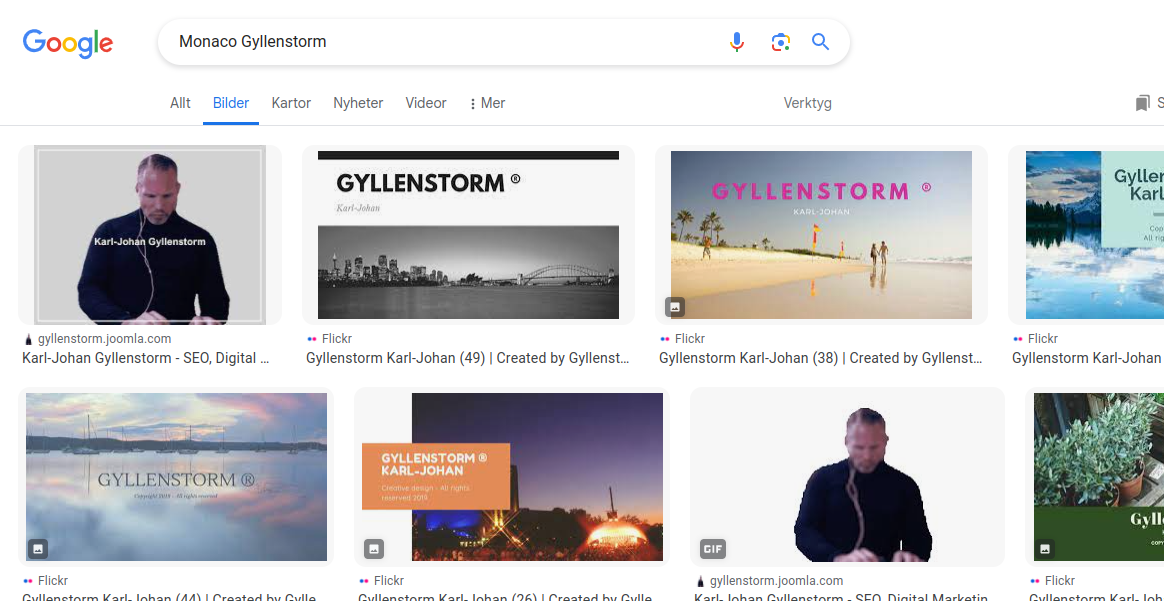This screenshot has height=601, width=1164.
Task: Open 'Gyllenstorm Karl-Johan (49)' title link
Action: [x=468, y=358]
